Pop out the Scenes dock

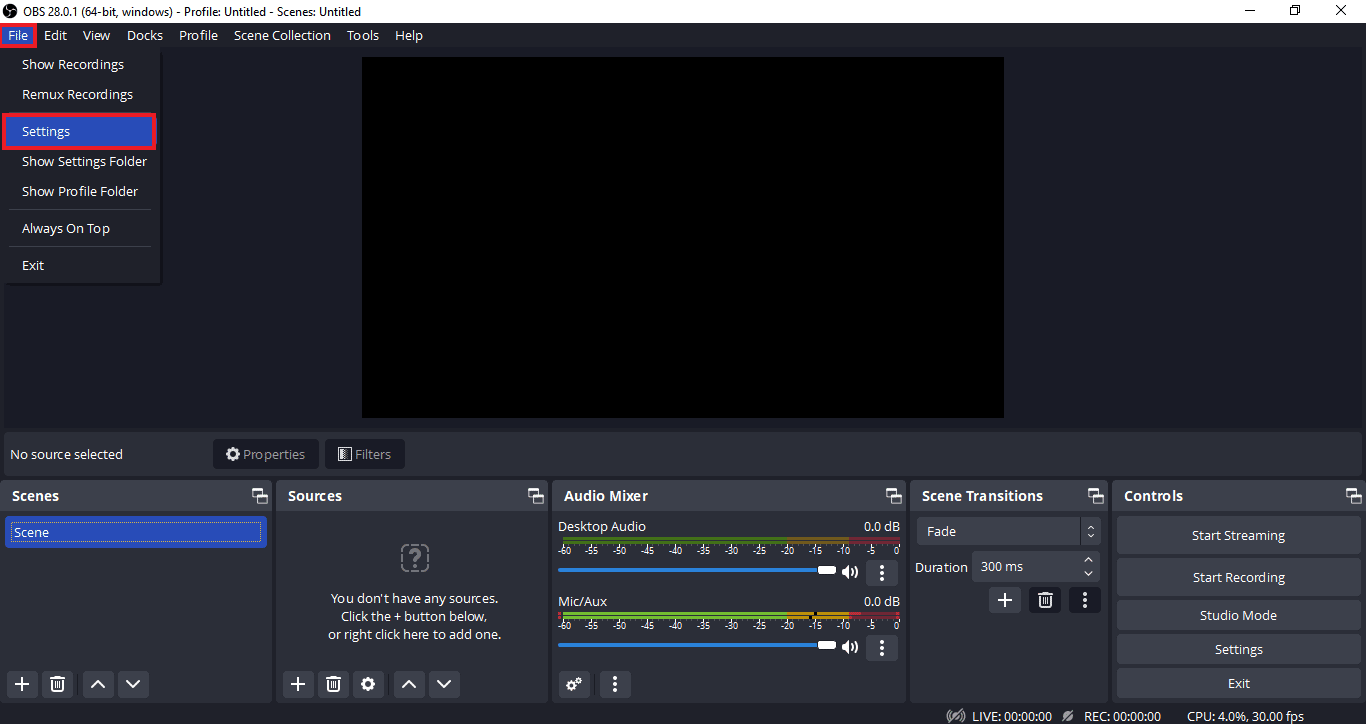pos(260,496)
